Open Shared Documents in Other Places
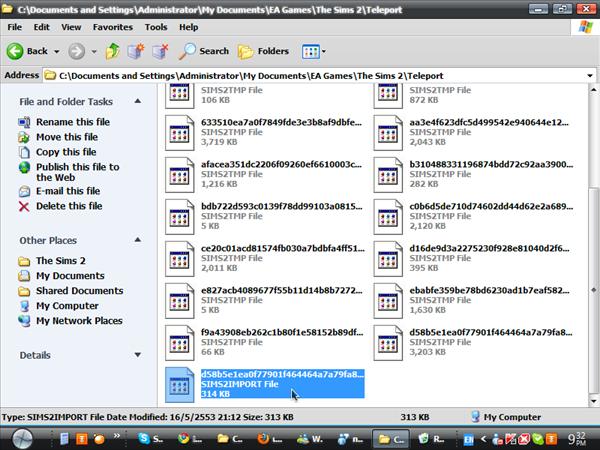 79,291
